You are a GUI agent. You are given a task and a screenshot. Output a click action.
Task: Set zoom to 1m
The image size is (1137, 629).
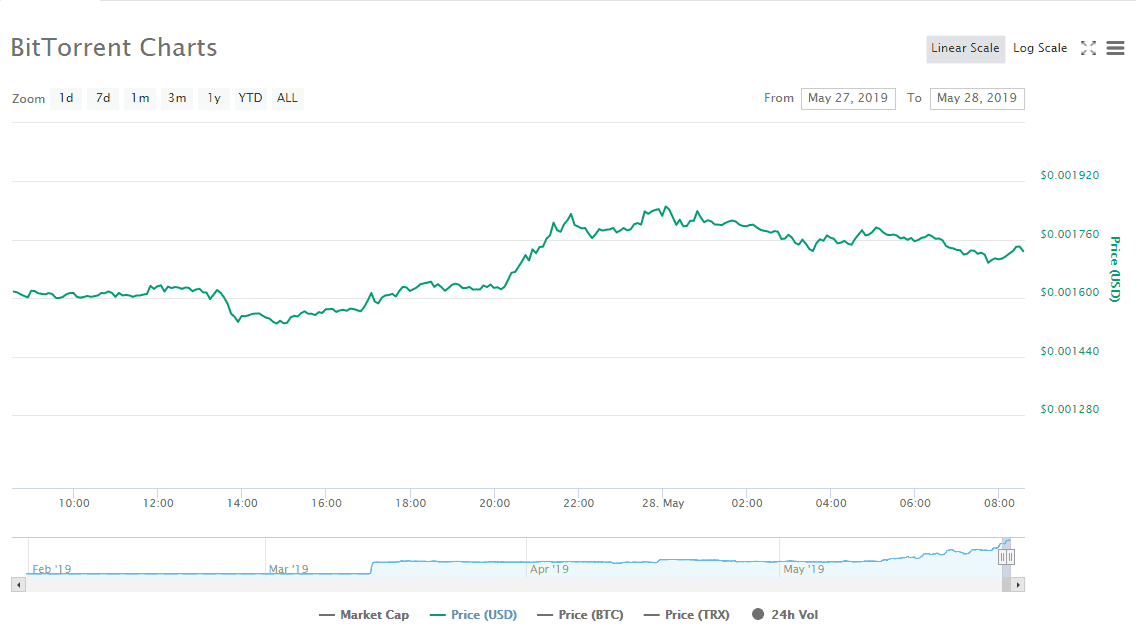[140, 98]
